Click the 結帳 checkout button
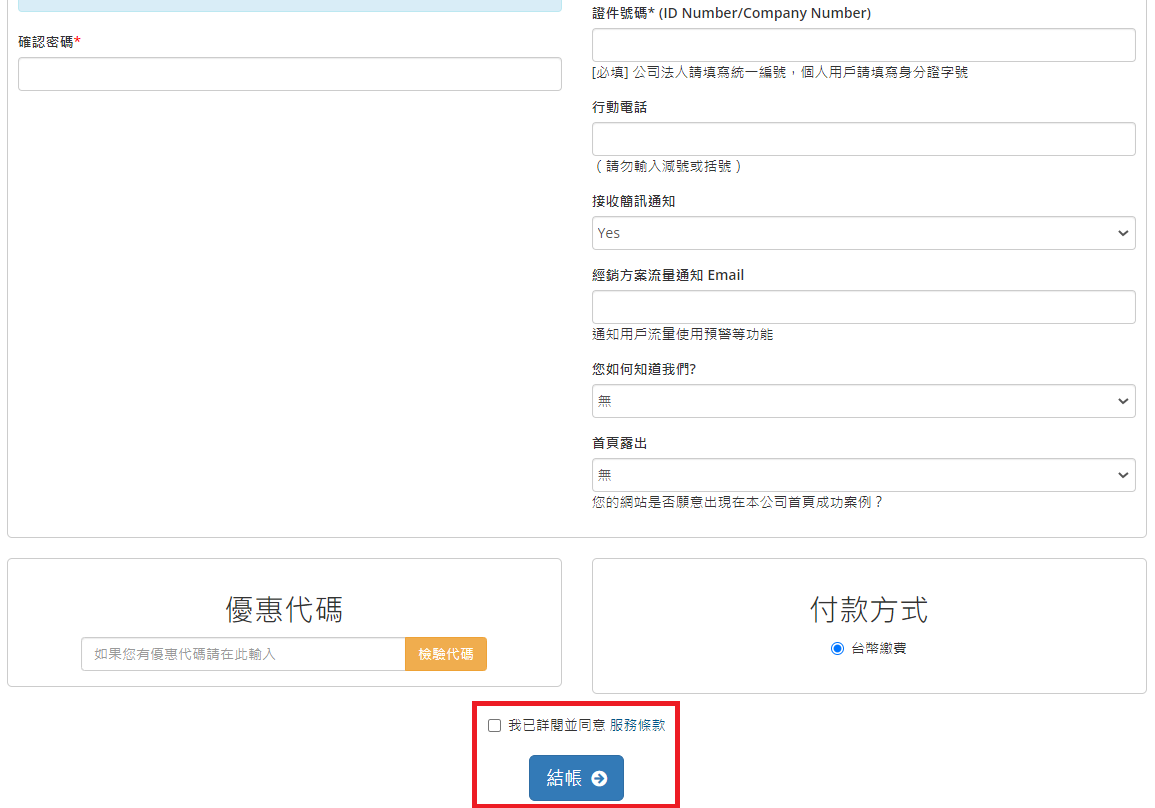 [576, 778]
